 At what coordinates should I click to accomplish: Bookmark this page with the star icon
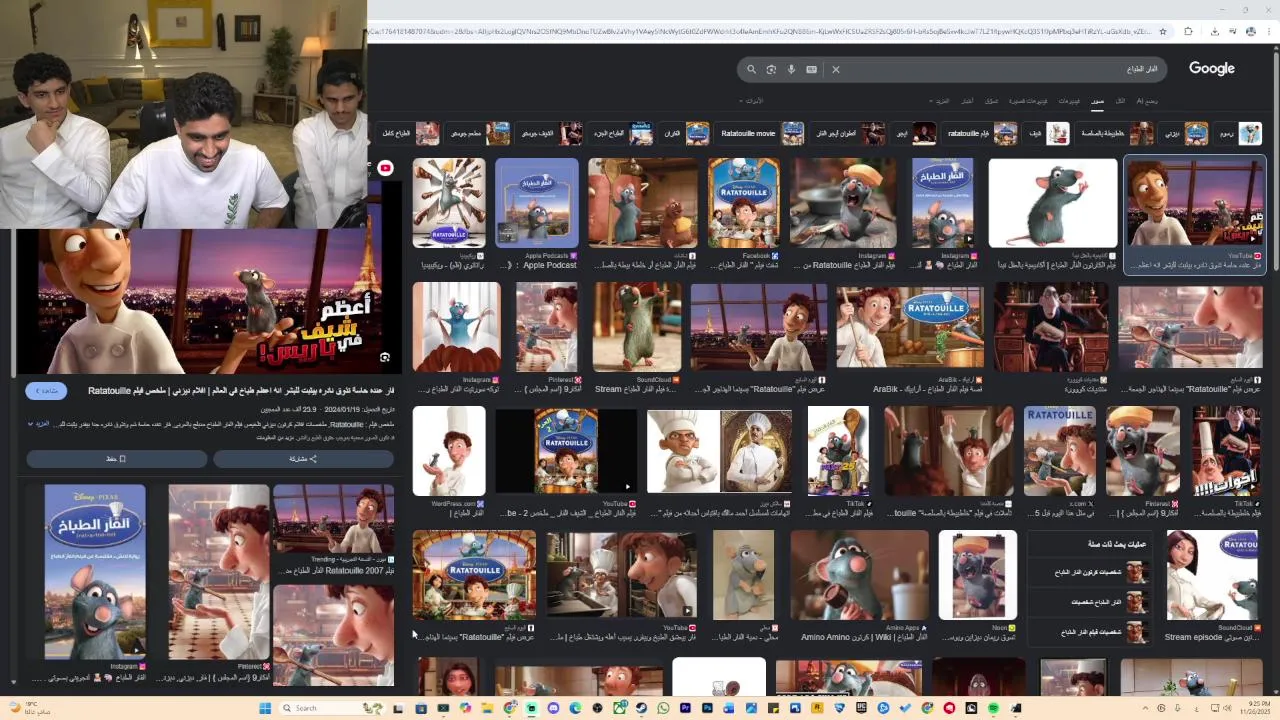coord(1162,31)
